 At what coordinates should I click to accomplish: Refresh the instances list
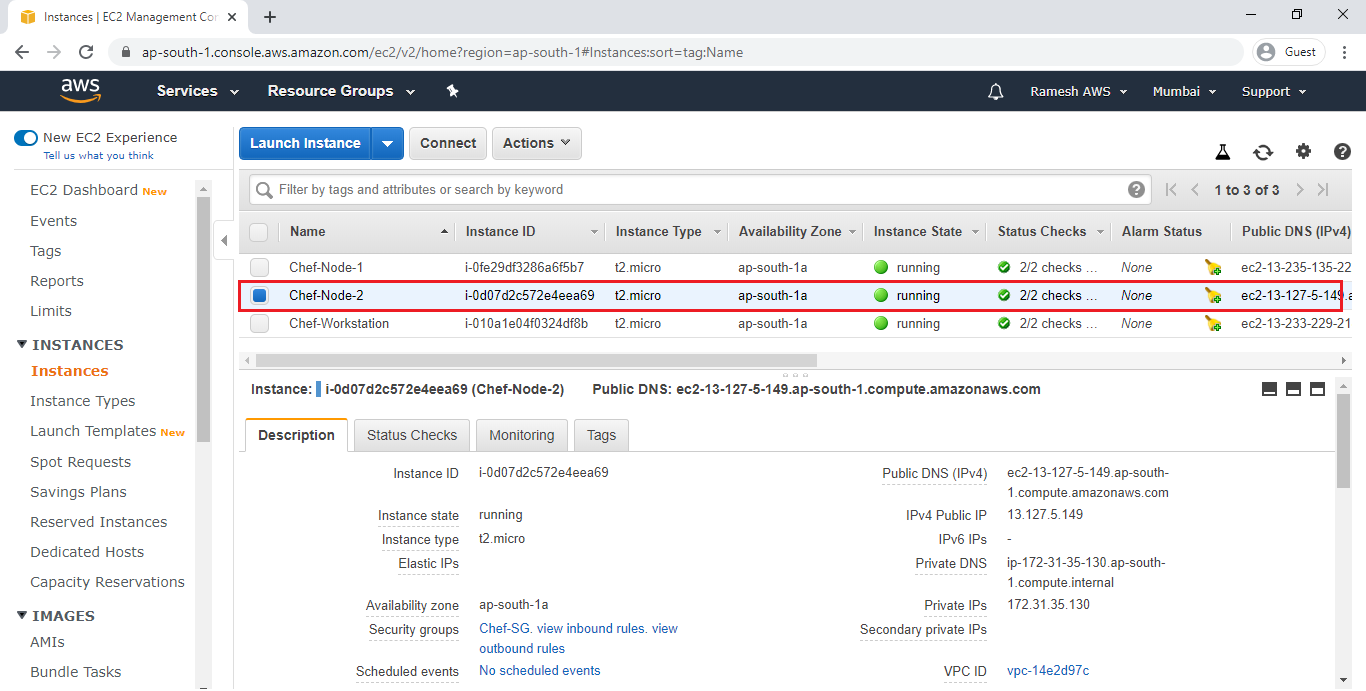point(1263,152)
